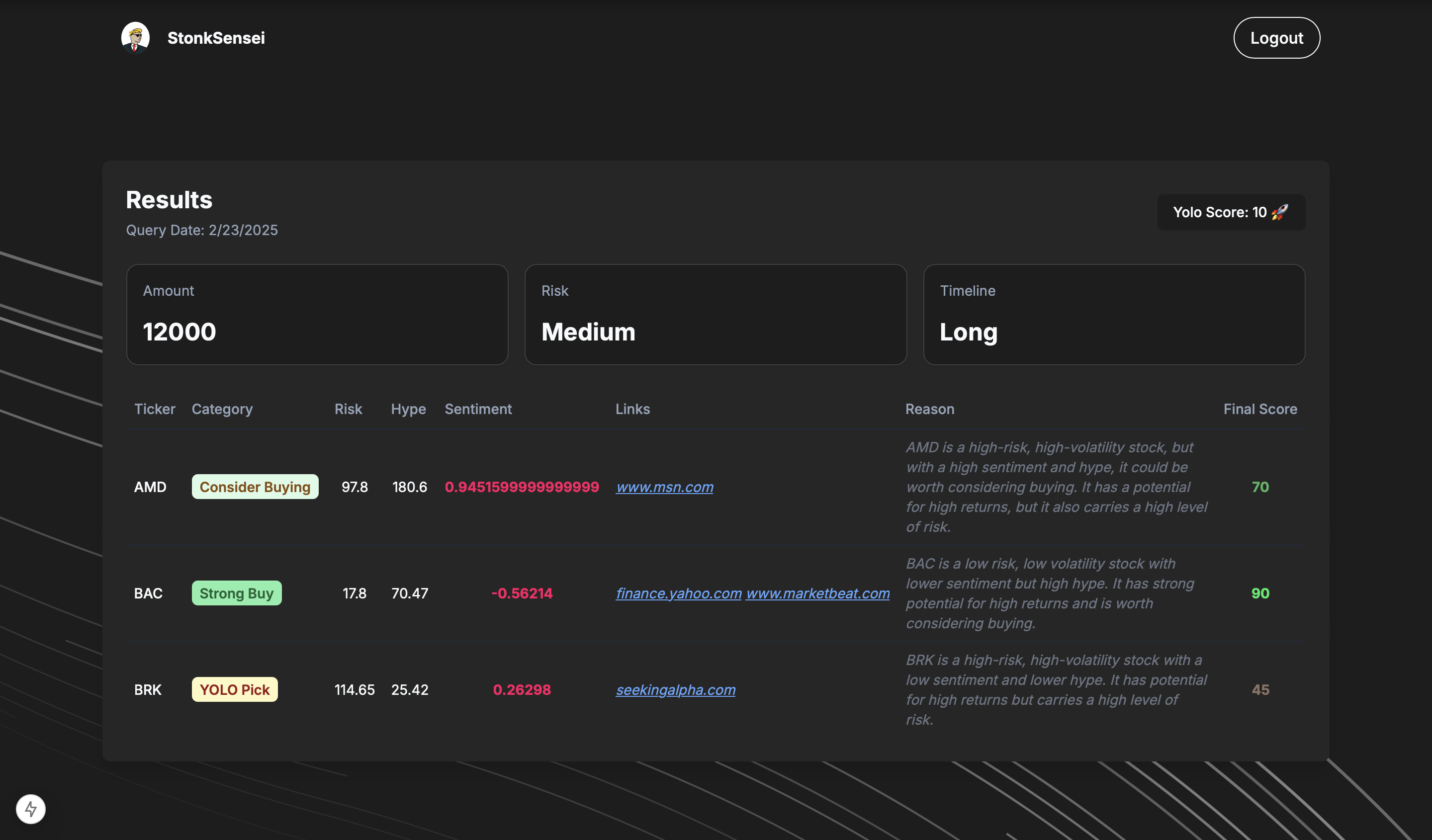Click the Strong Buy badge for BAC
The height and width of the screenshot is (840, 1432).
click(x=236, y=593)
